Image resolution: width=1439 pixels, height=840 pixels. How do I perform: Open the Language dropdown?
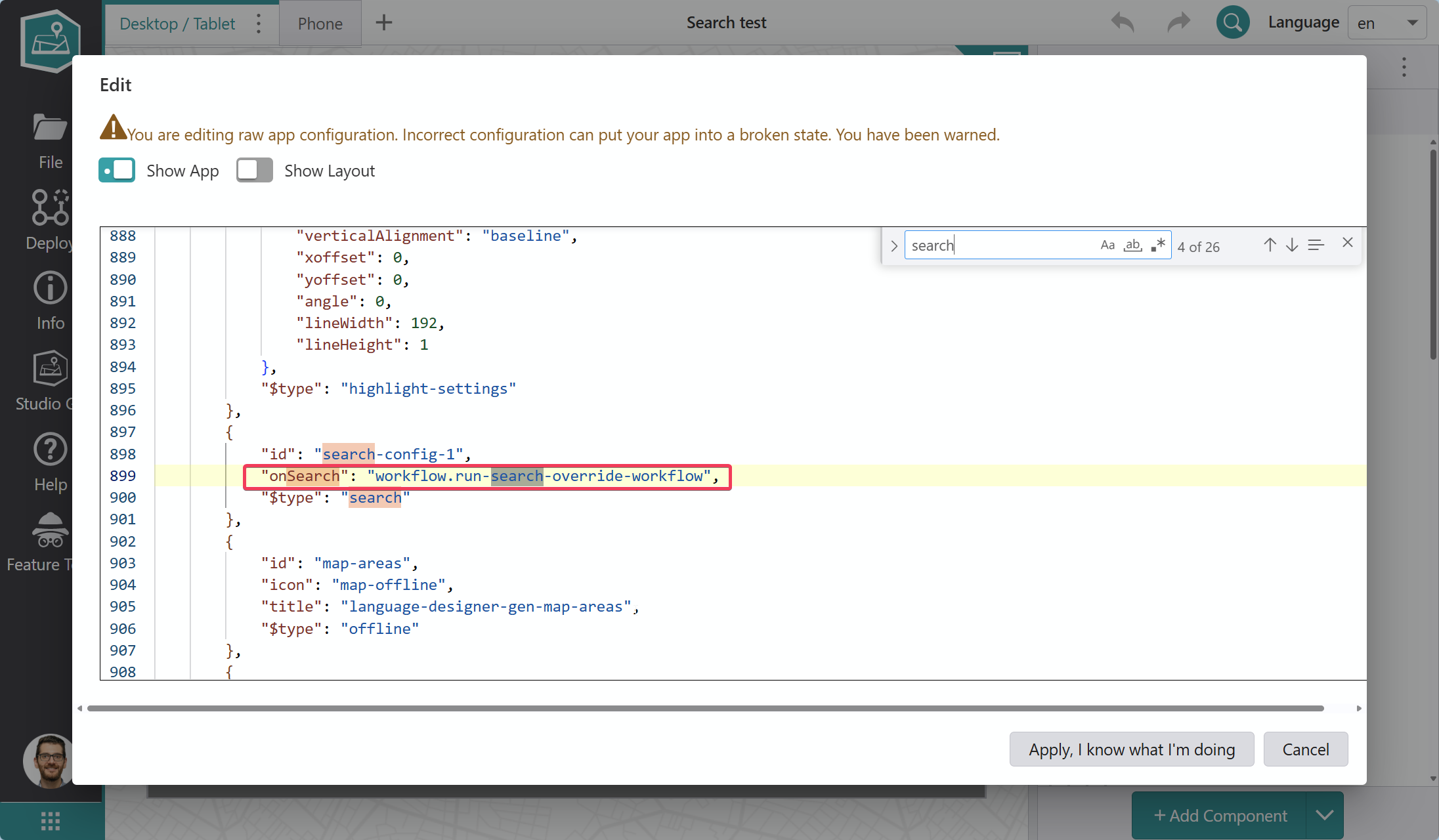1386,23
